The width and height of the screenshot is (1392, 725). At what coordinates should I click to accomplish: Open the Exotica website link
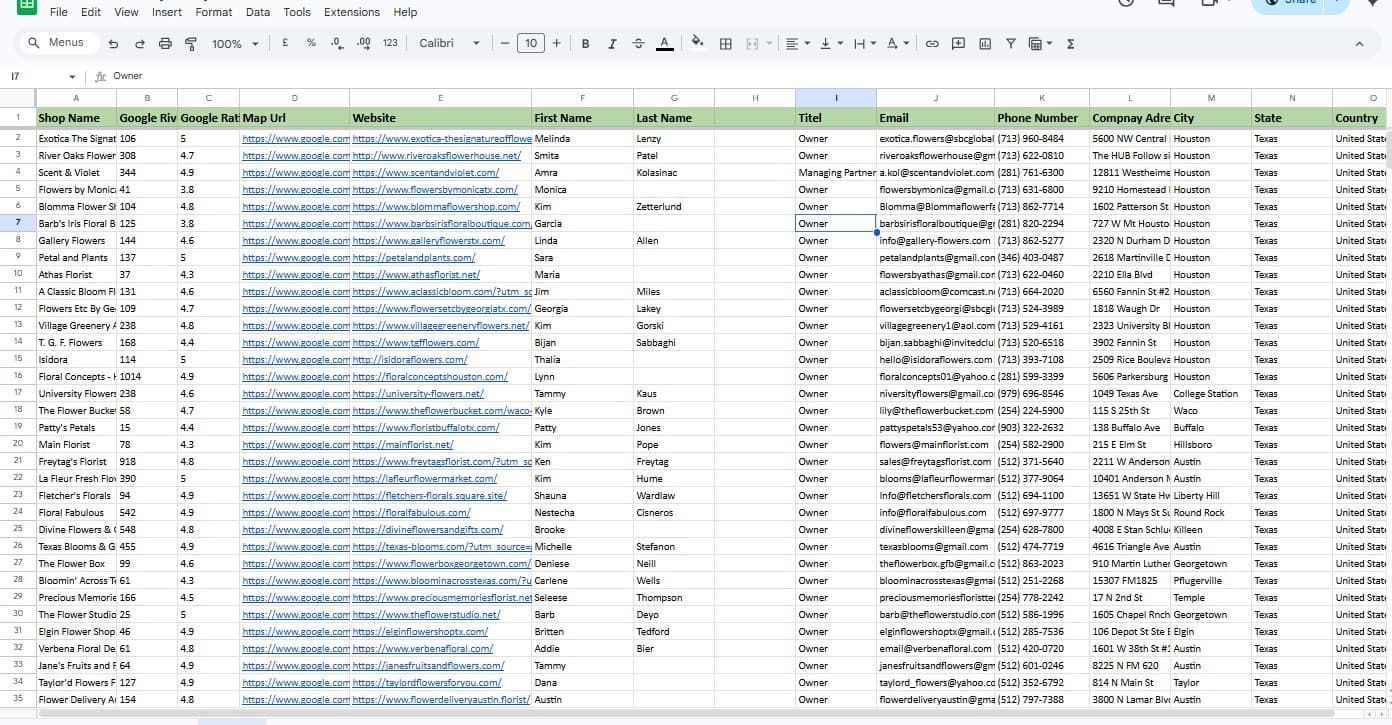coord(441,138)
